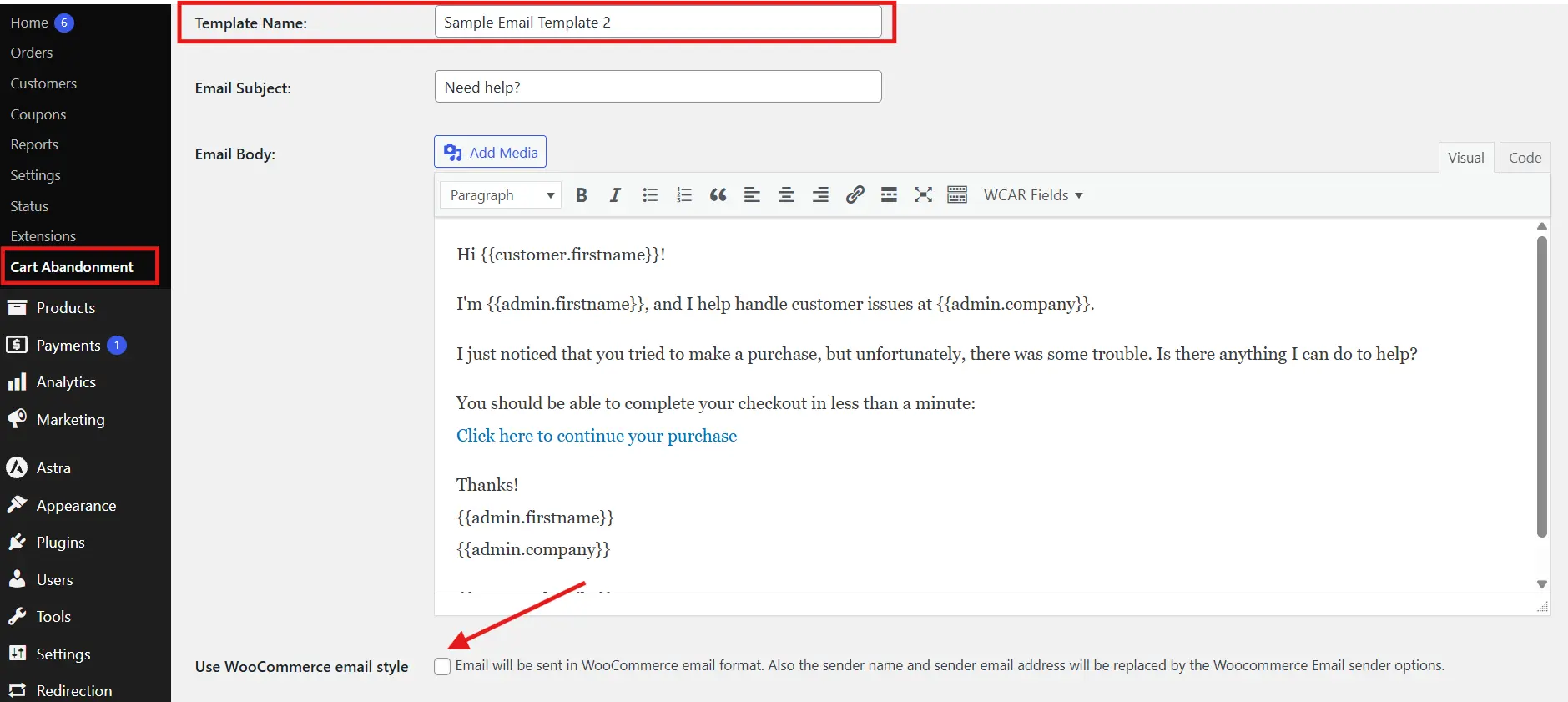Viewport: 1568px width, 702px height.
Task: Click the Template Name input field
Action: (658, 22)
